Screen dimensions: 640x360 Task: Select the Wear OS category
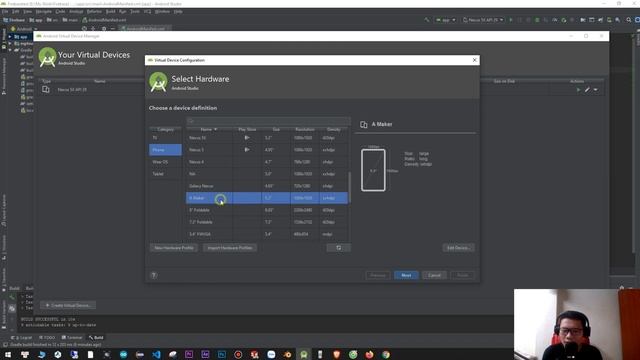click(x=165, y=162)
